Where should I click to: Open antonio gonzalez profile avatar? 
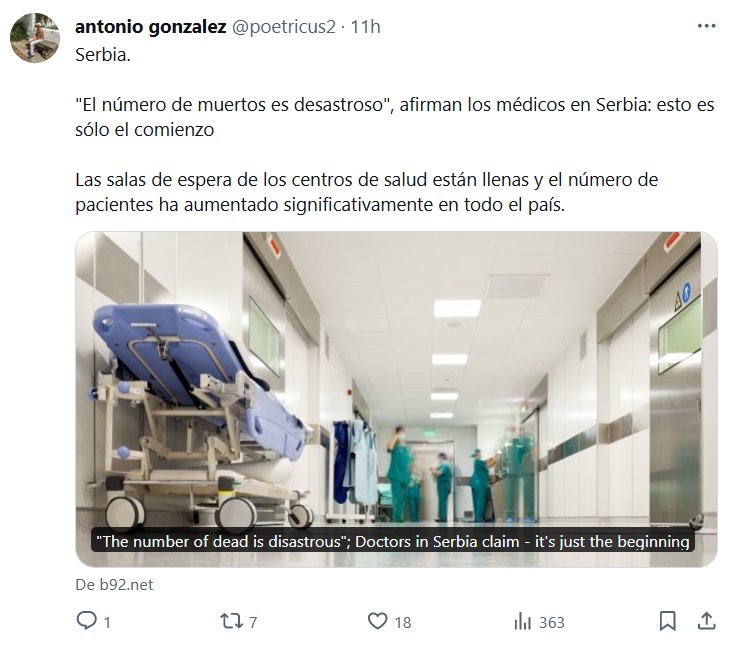(x=35, y=38)
